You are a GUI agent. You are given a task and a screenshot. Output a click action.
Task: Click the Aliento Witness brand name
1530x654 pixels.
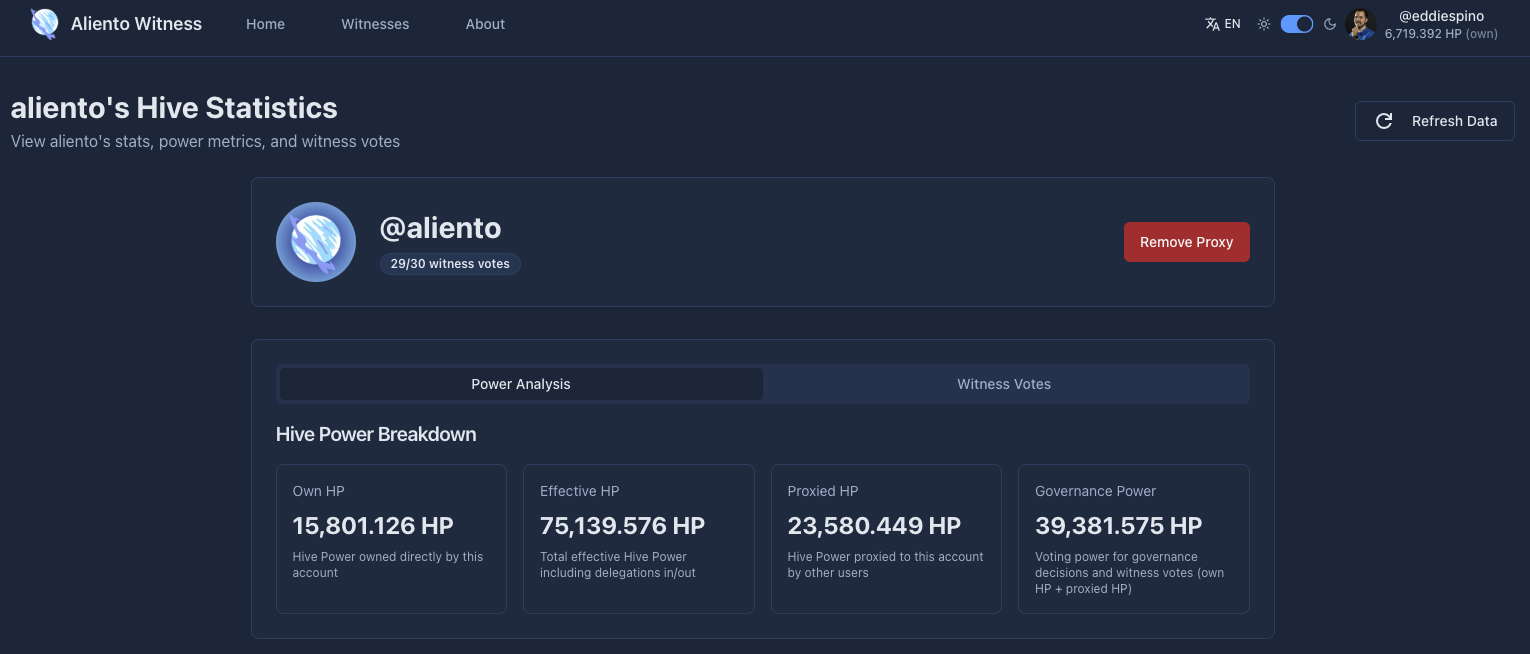[136, 24]
